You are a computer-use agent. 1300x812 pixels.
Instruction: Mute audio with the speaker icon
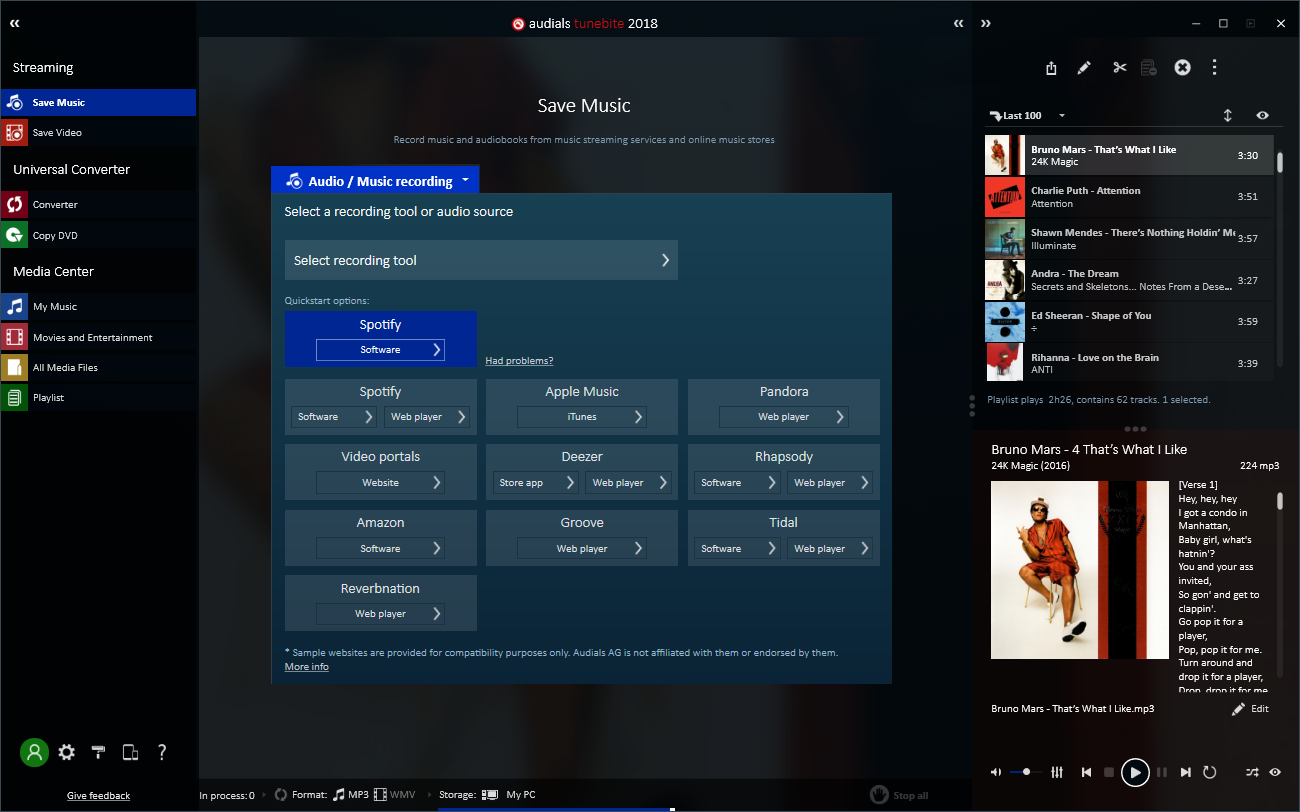(995, 772)
